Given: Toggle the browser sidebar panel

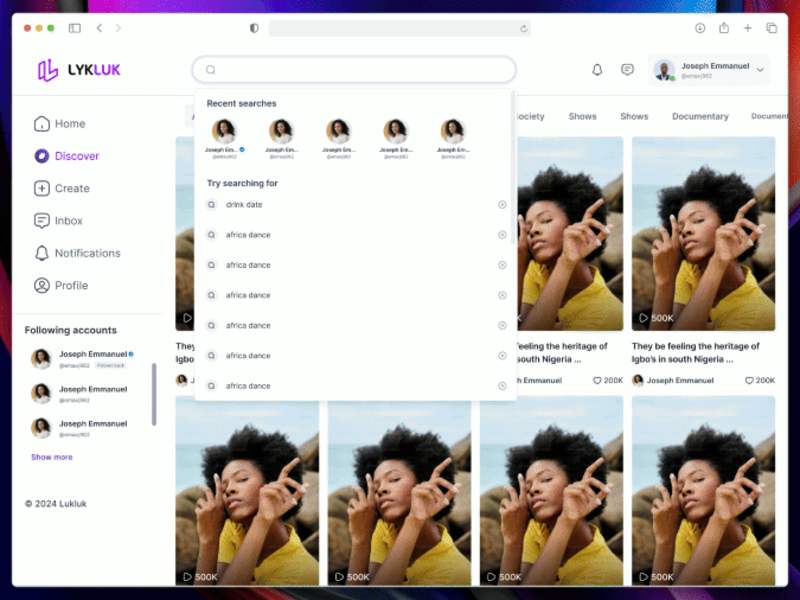Looking at the screenshot, I should tap(74, 28).
